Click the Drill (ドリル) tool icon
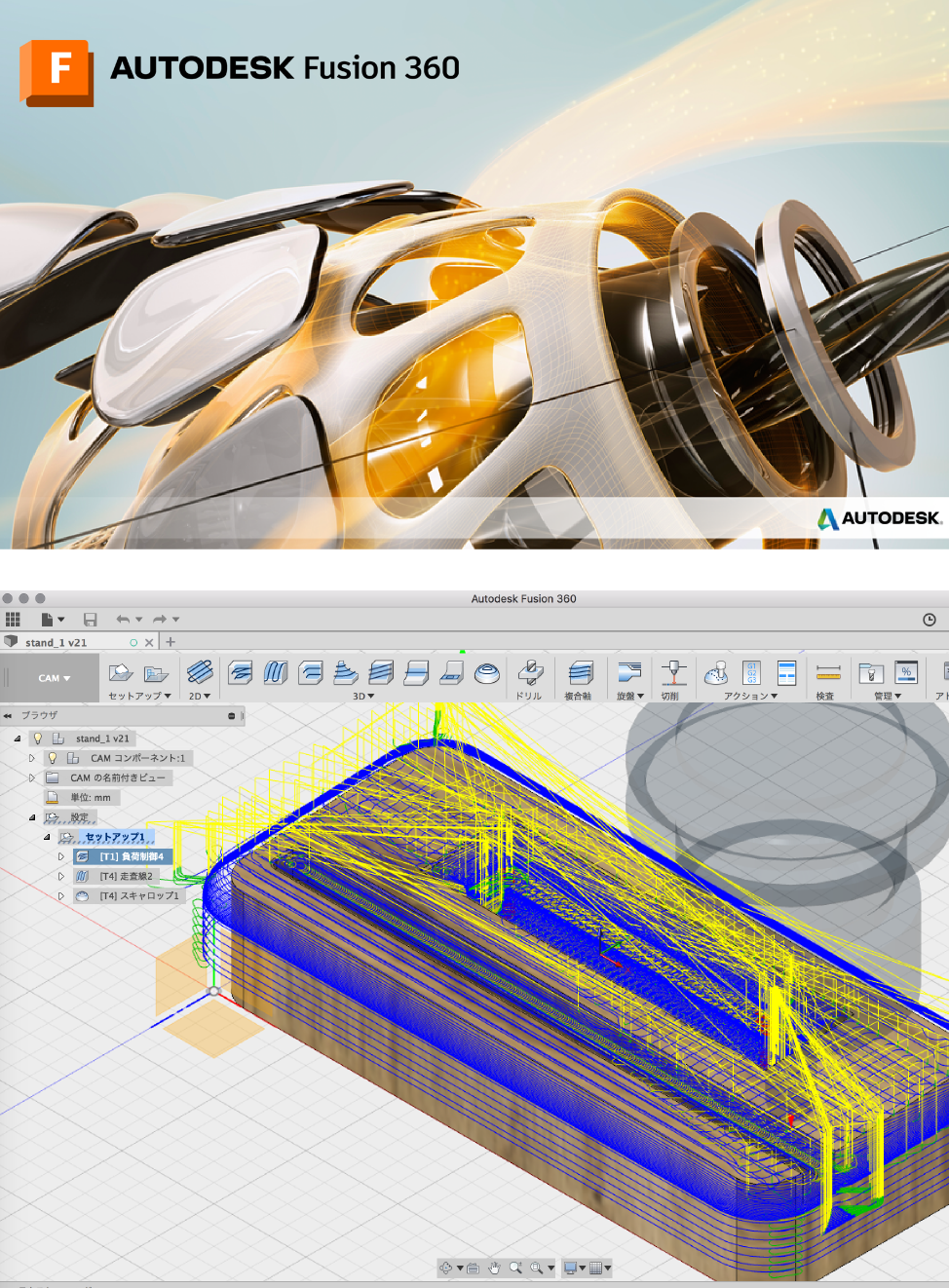This screenshot has height=1288, width=949. [x=530, y=673]
